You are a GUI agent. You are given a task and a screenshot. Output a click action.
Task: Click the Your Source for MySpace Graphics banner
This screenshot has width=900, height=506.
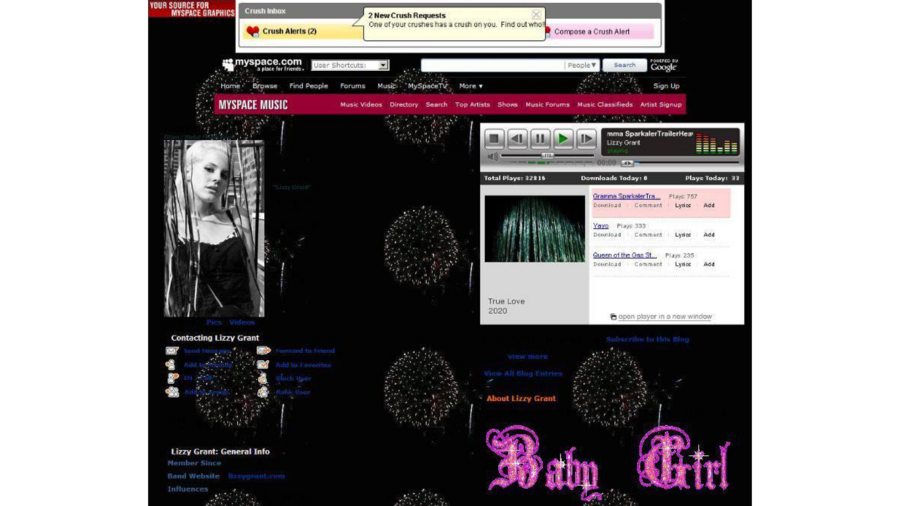(x=192, y=9)
